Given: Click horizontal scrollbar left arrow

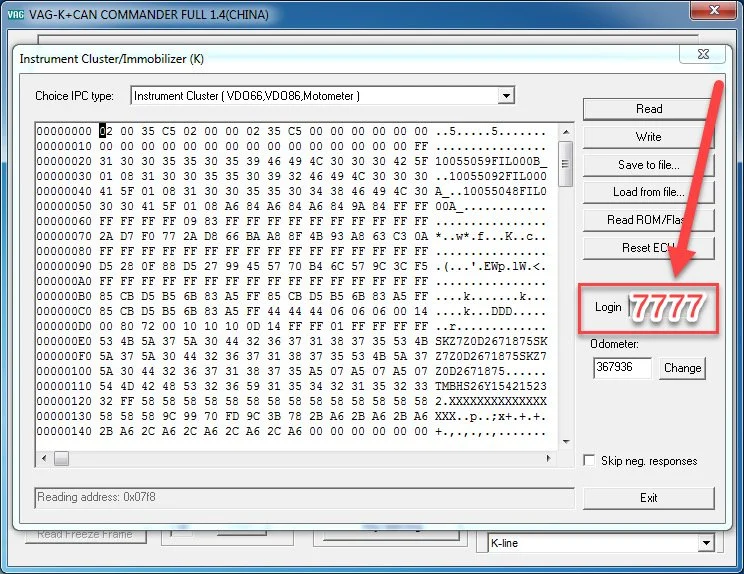Looking at the screenshot, I should coord(44,458).
